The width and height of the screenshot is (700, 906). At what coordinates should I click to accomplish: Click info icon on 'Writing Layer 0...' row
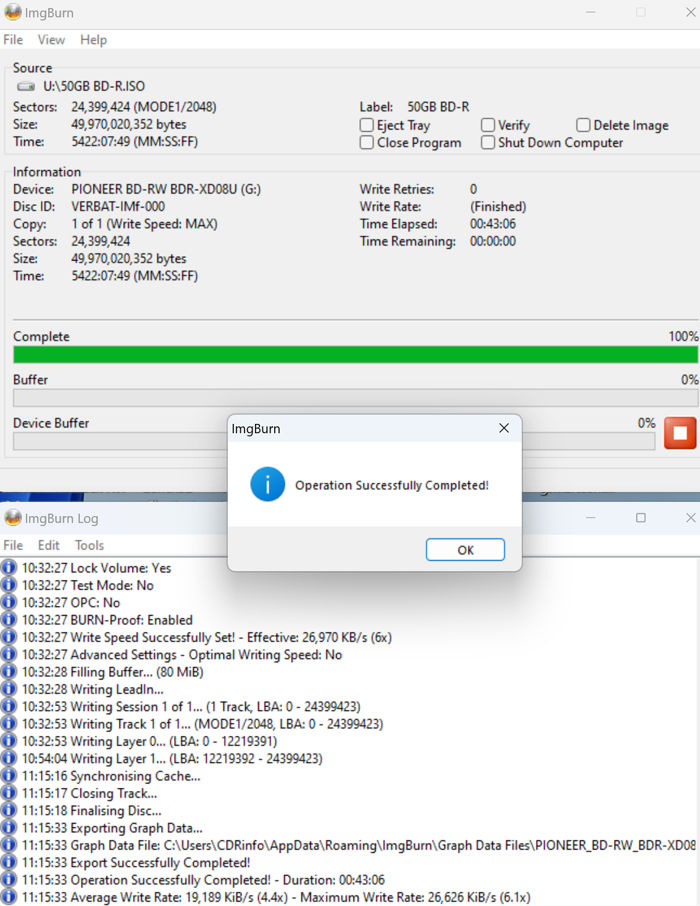pyautogui.click(x=9, y=741)
